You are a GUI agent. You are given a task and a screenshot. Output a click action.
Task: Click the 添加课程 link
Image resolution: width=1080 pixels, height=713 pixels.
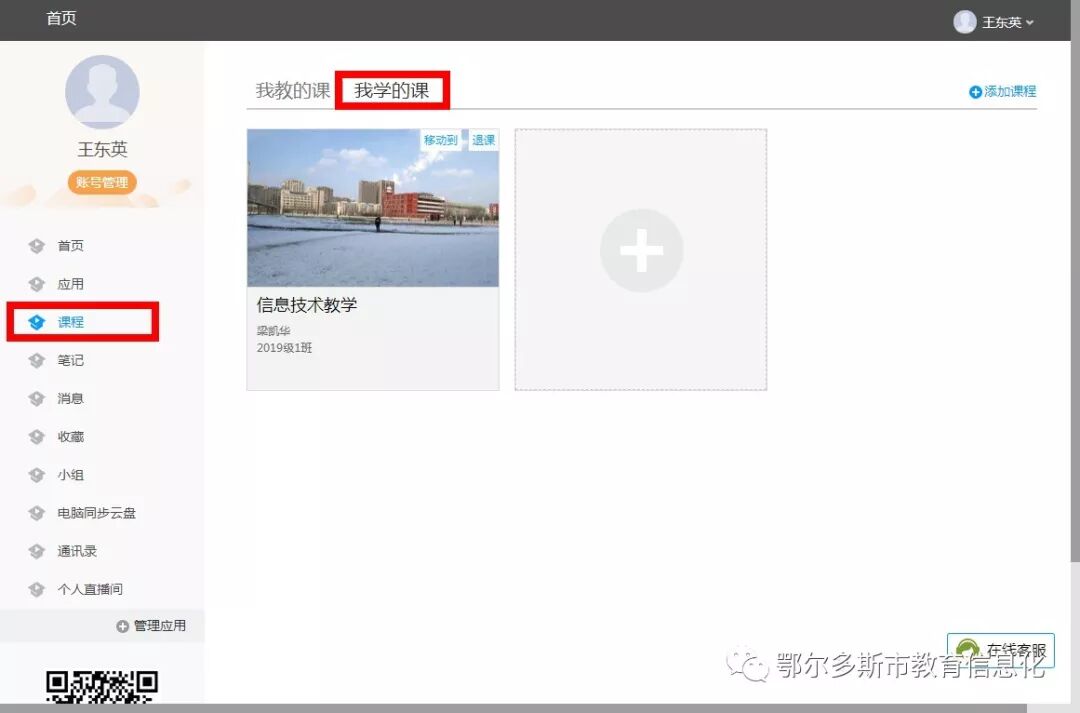pos(1003,92)
